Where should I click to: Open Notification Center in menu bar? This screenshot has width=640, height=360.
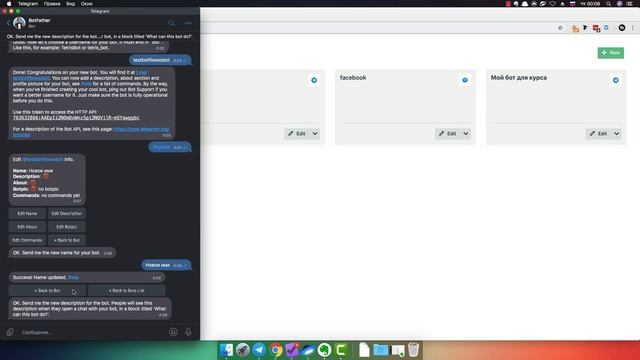click(630, 3)
